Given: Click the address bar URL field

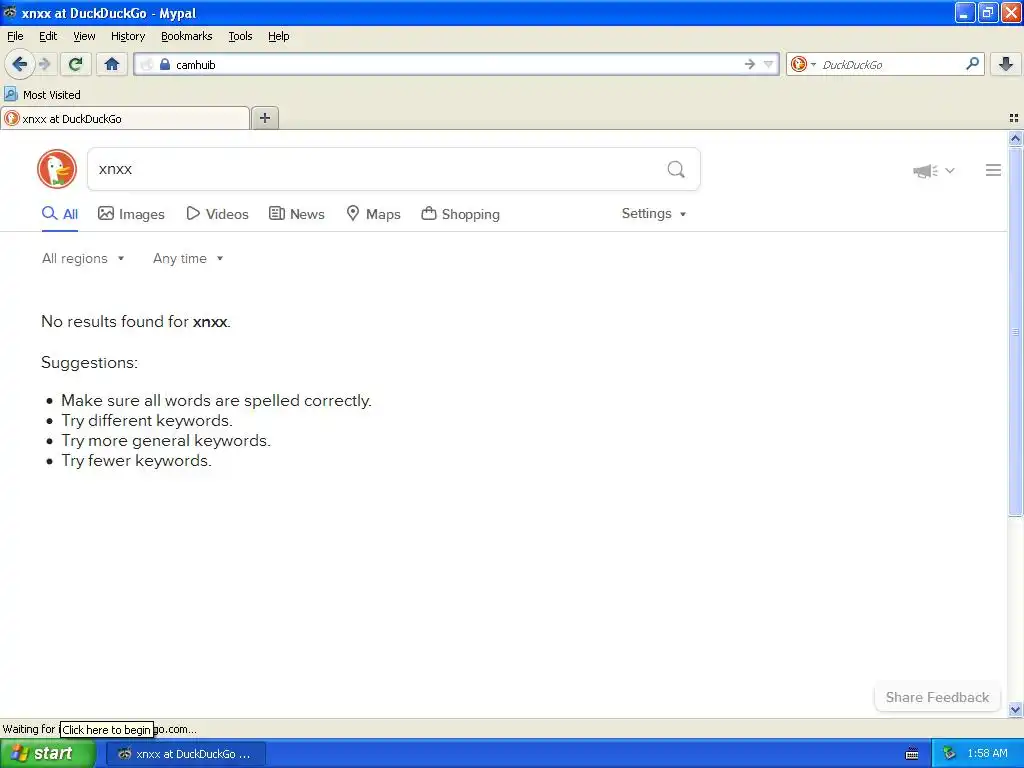Looking at the screenshot, I should click(x=456, y=64).
